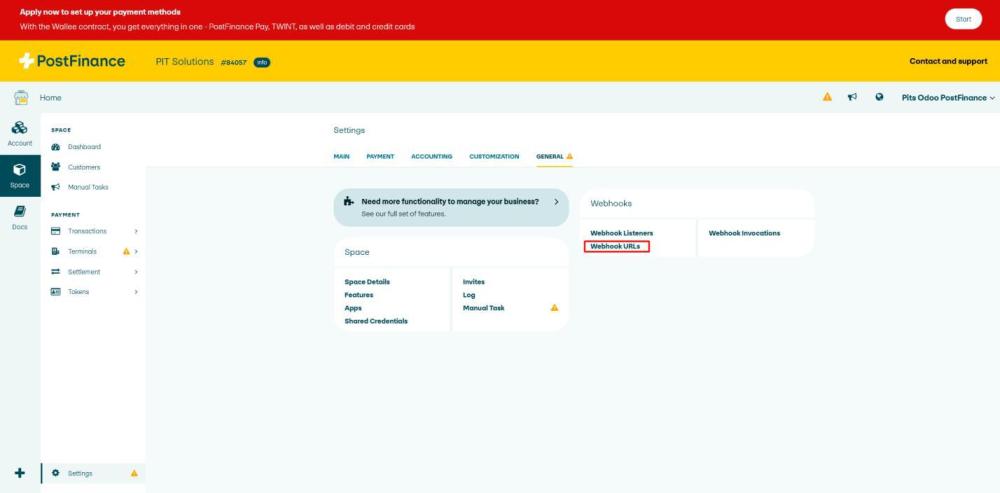Switch to the MAIN settings tab
This screenshot has width=1000, height=493.
(x=341, y=156)
